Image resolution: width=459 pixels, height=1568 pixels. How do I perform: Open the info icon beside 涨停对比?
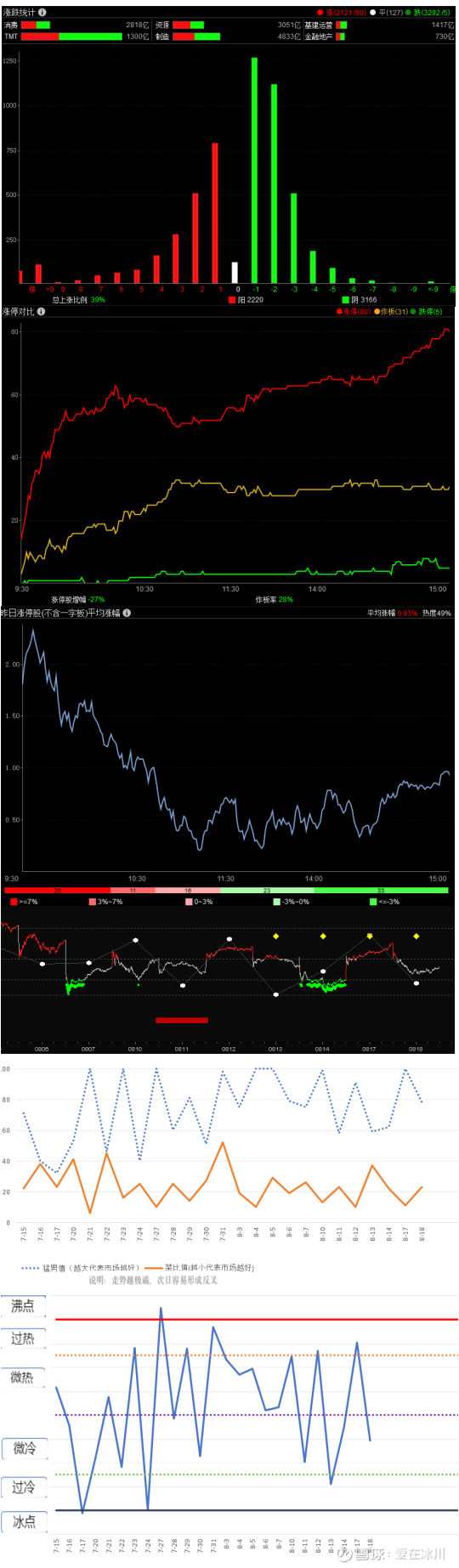[41, 311]
